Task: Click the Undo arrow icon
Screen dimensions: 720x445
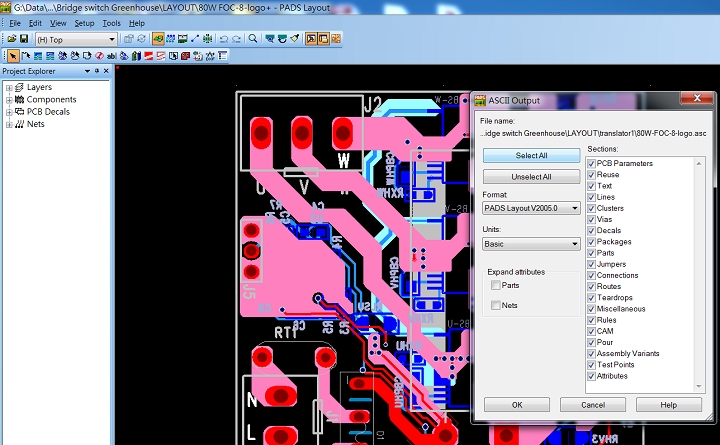Action: 223,39
